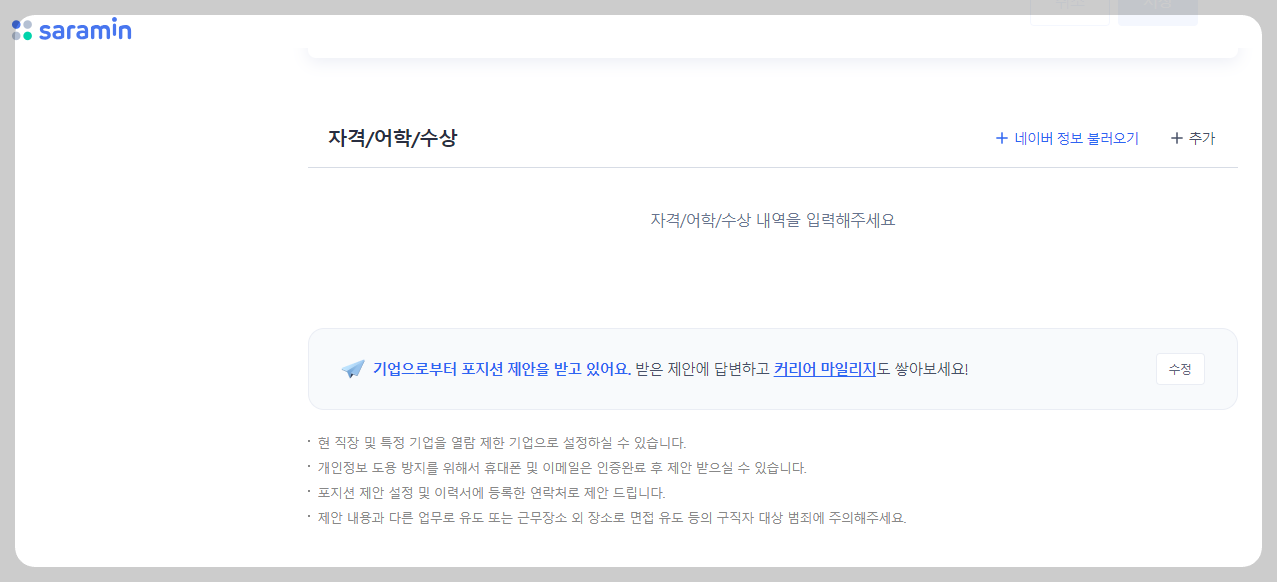Click the 수정 button on the proposal banner
Image resolution: width=1277 pixels, height=582 pixels.
click(x=1179, y=369)
